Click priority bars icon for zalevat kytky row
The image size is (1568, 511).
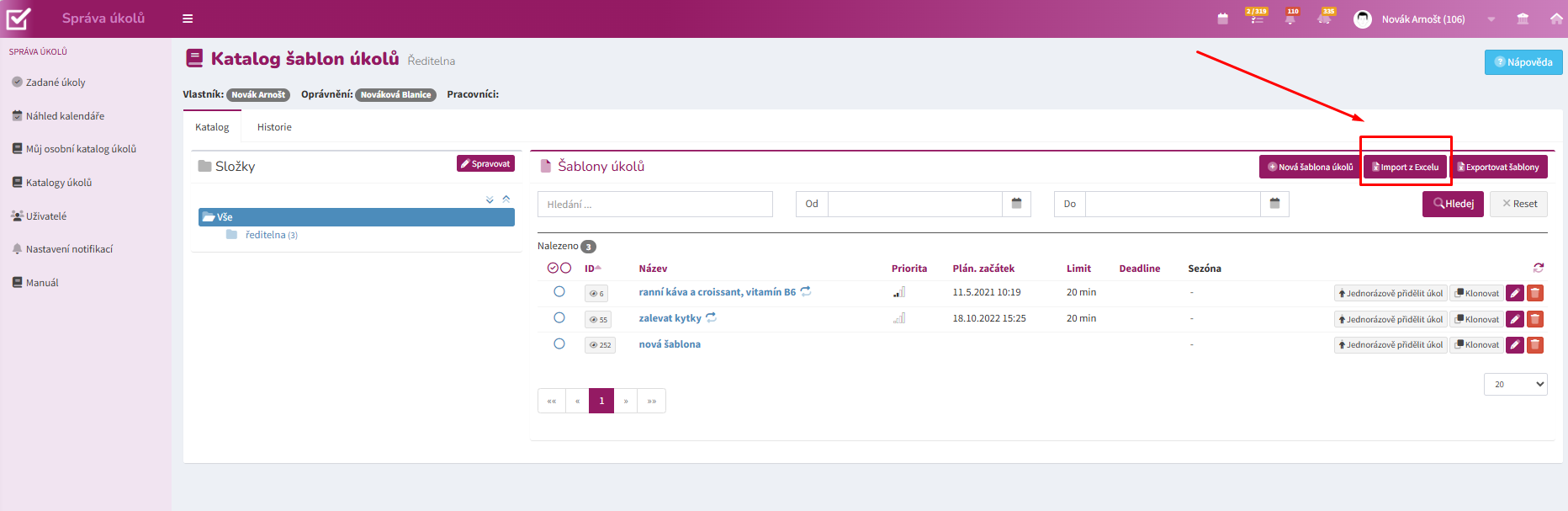tap(899, 318)
